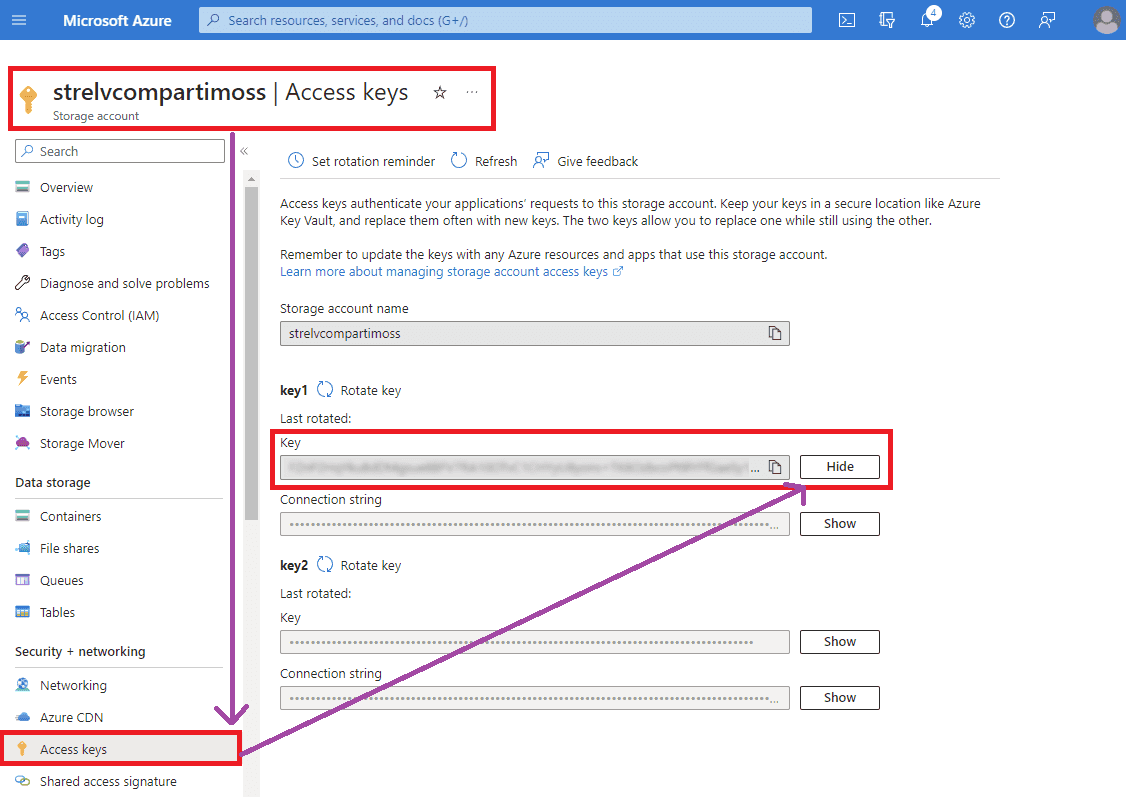Select Access keys in the sidebar
The height and width of the screenshot is (797, 1126).
coord(121,749)
